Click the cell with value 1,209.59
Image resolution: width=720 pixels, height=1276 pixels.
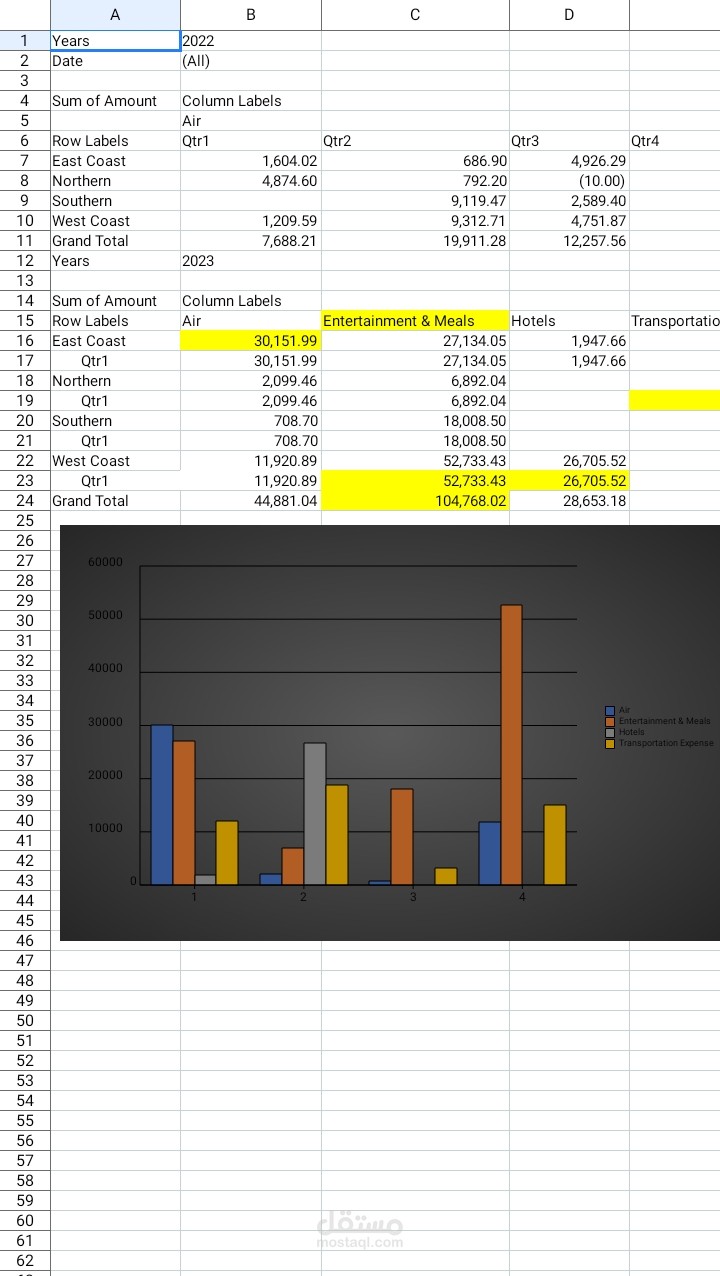pyautogui.click(x=251, y=221)
